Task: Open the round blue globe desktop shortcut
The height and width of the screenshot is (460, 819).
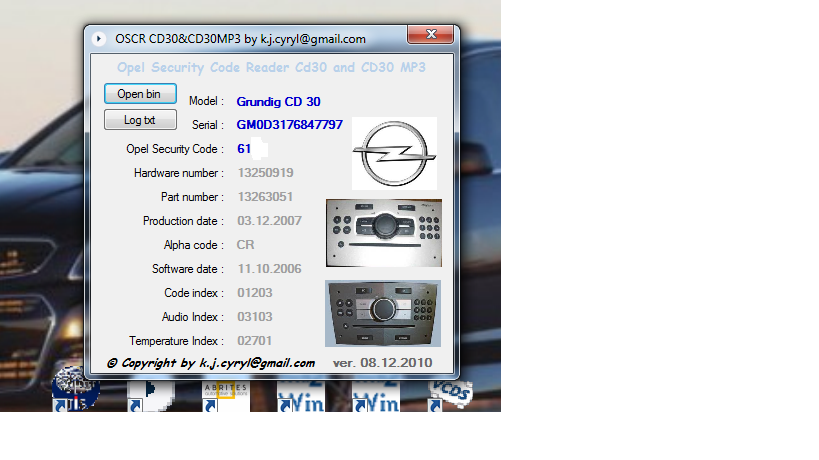Action: tap(76, 389)
